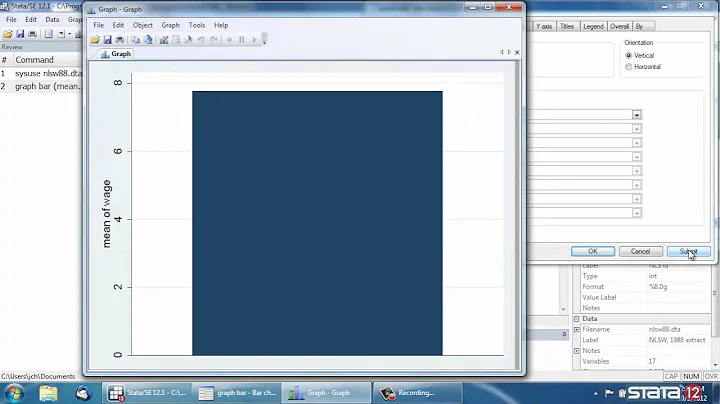Image resolution: width=720 pixels, height=404 pixels.
Task: Click the Properties scrollbar down arrow
Action: coord(715,365)
